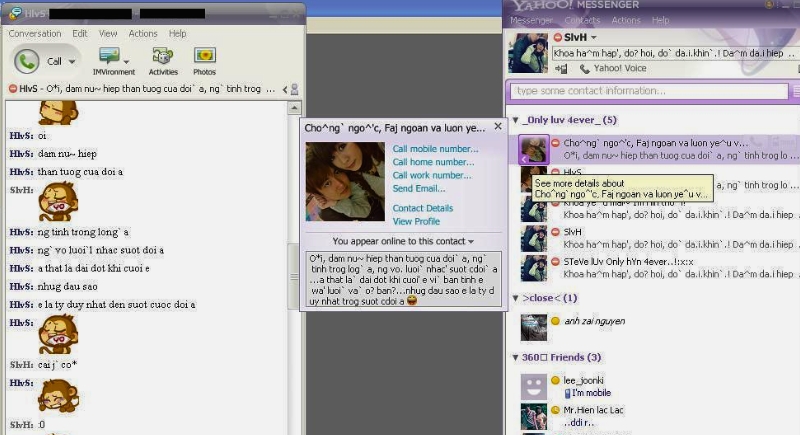800x435 pixels.
Task: Click the green Call phone icon
Action: pos(27,61)
